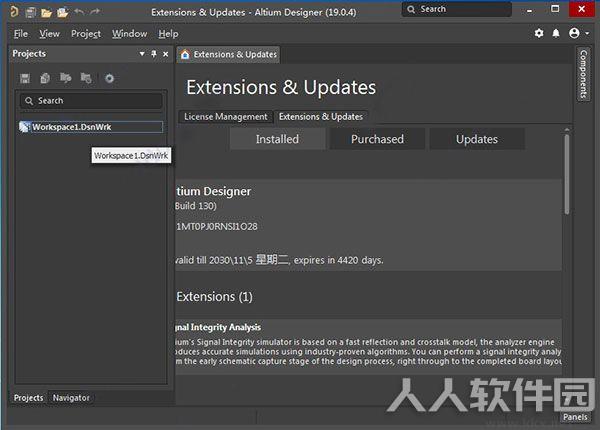Switch to Navigator bottom tab

[71, 398]
